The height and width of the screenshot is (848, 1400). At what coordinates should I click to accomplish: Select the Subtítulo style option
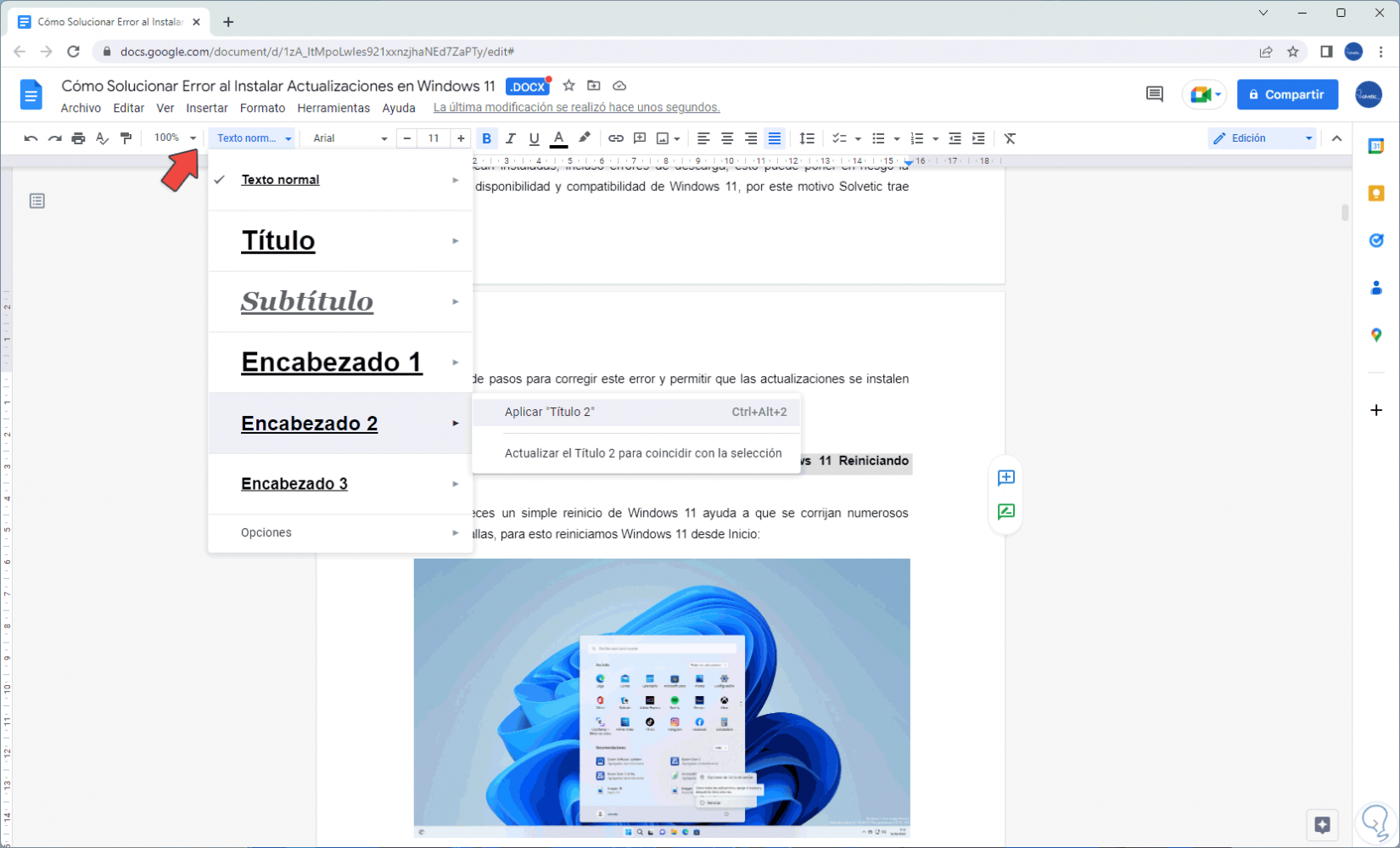point(340,301)
